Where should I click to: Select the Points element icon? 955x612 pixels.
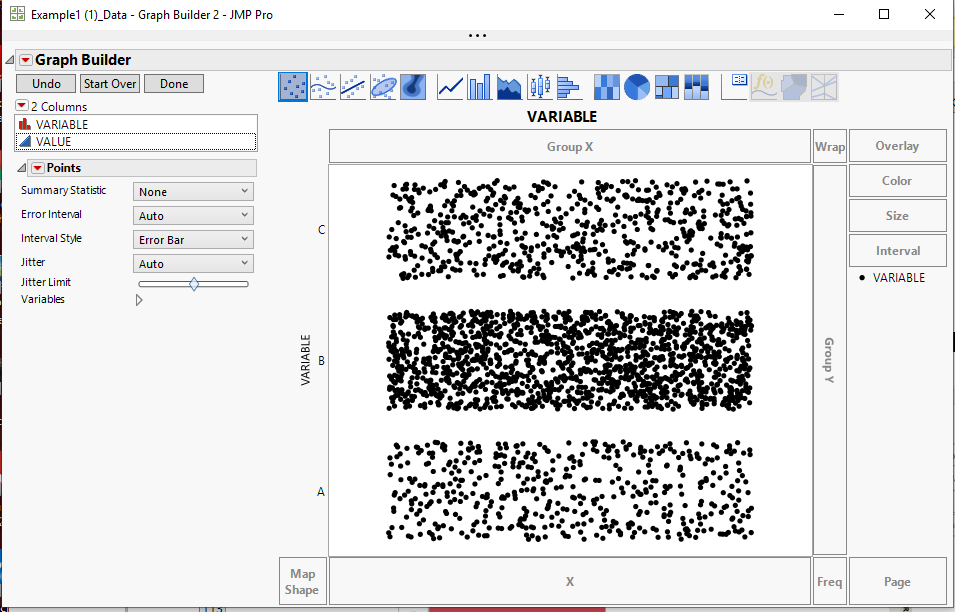tap(293, 87)
